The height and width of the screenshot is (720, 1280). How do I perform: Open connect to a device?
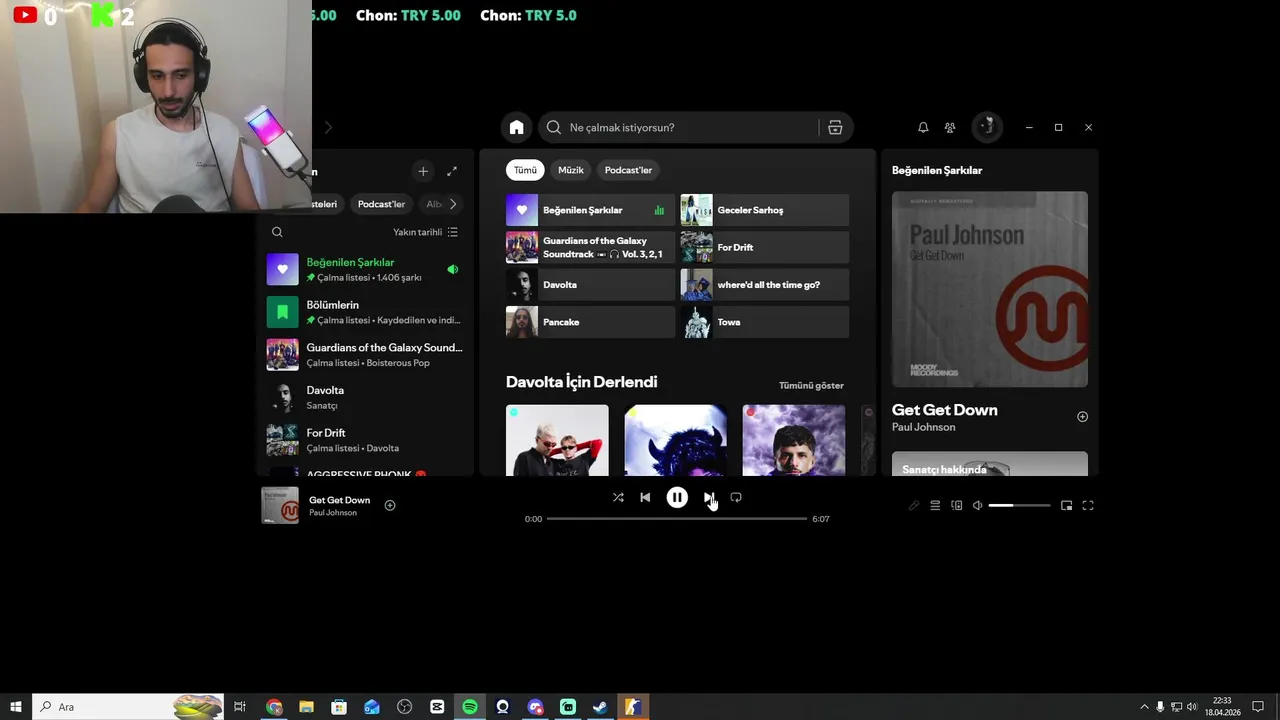click(x=957, y=506)
